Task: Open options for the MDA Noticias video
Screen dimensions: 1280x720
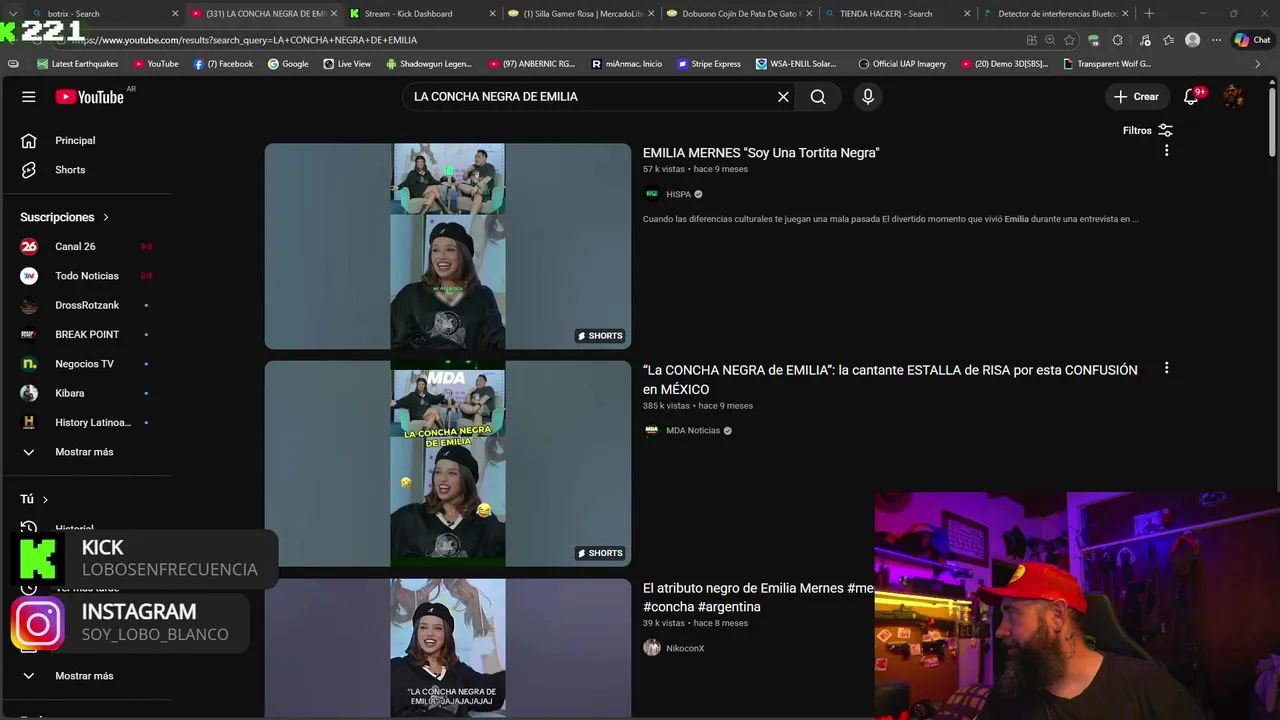Action: (1166, 369)
